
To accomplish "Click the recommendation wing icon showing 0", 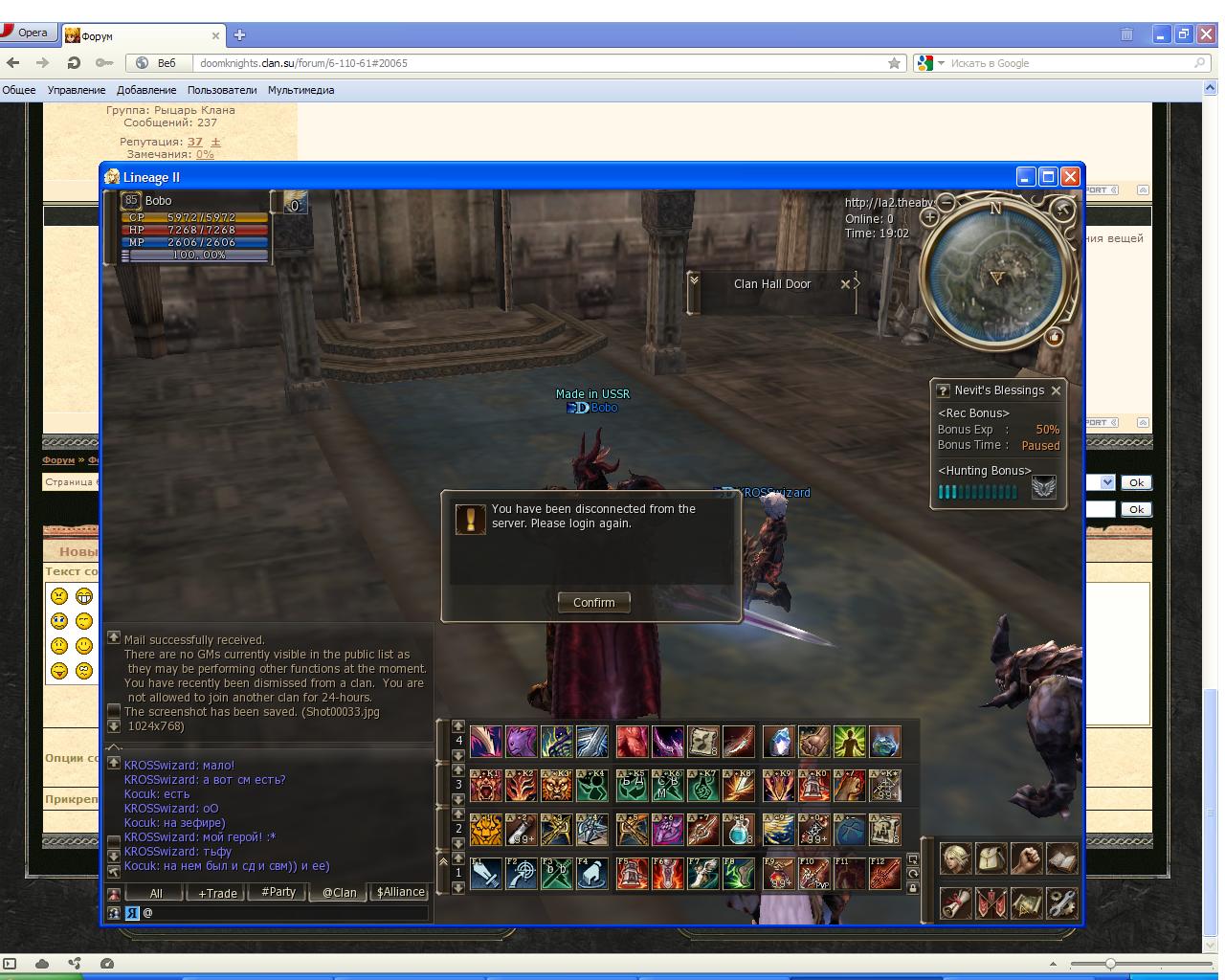I will pos(295,202).
